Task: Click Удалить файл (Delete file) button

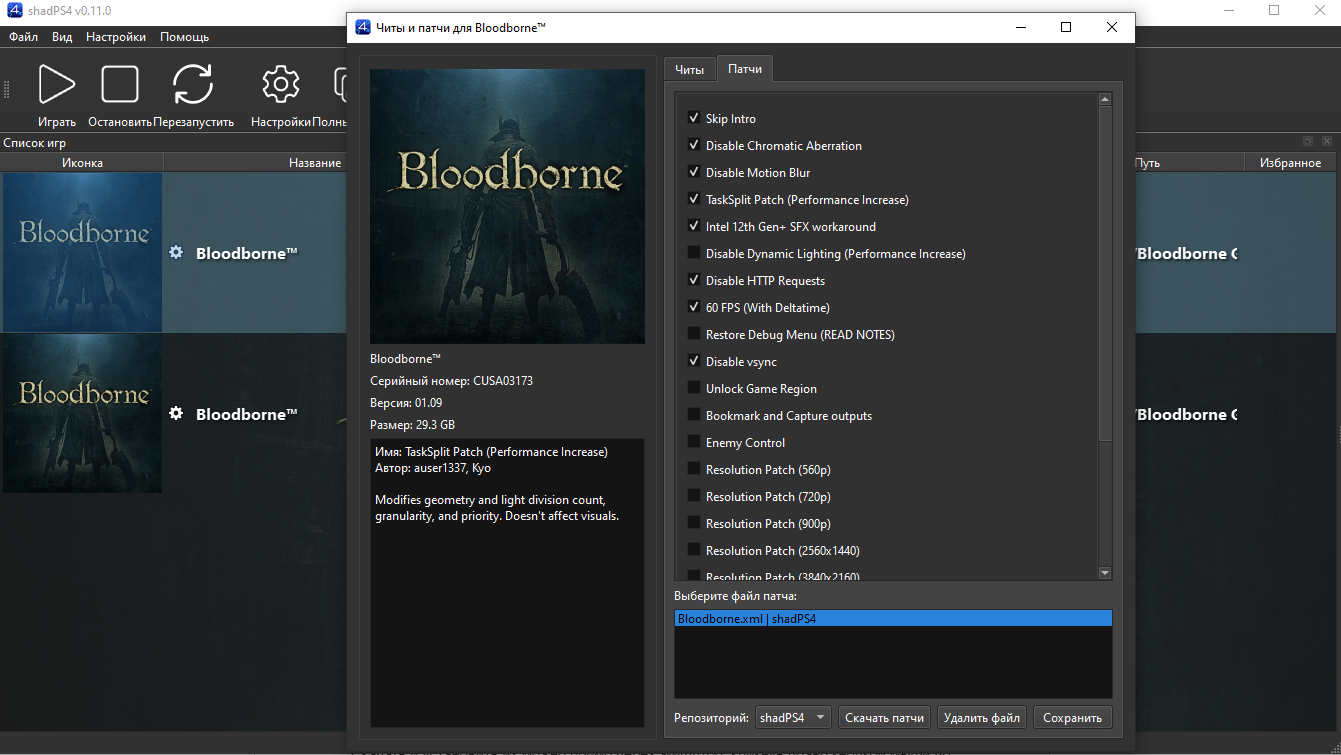Action: (x=982, y=717)
